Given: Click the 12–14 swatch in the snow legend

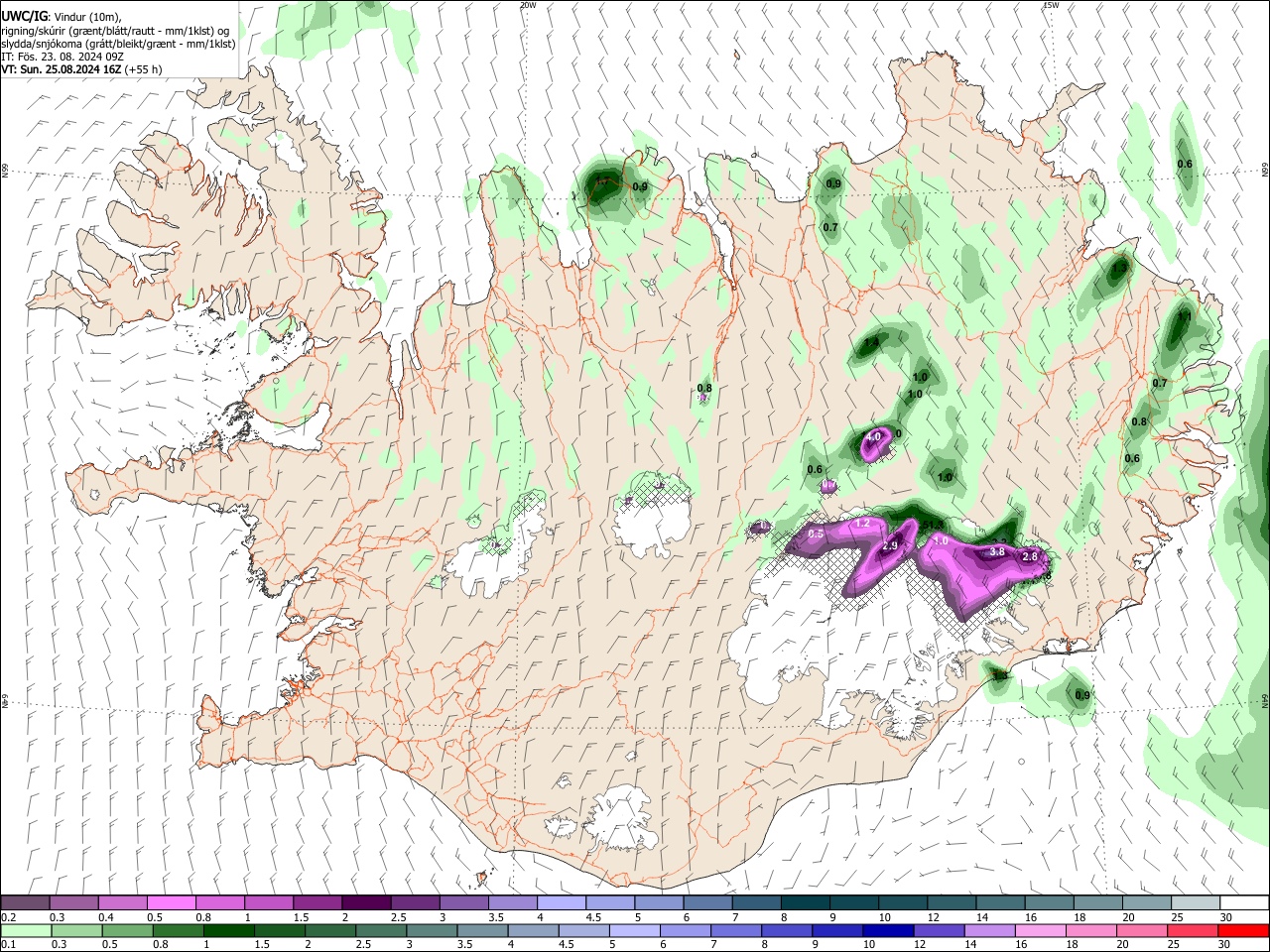Looking at the screenshot, I should pyautogui.click(x=952, y=902).
